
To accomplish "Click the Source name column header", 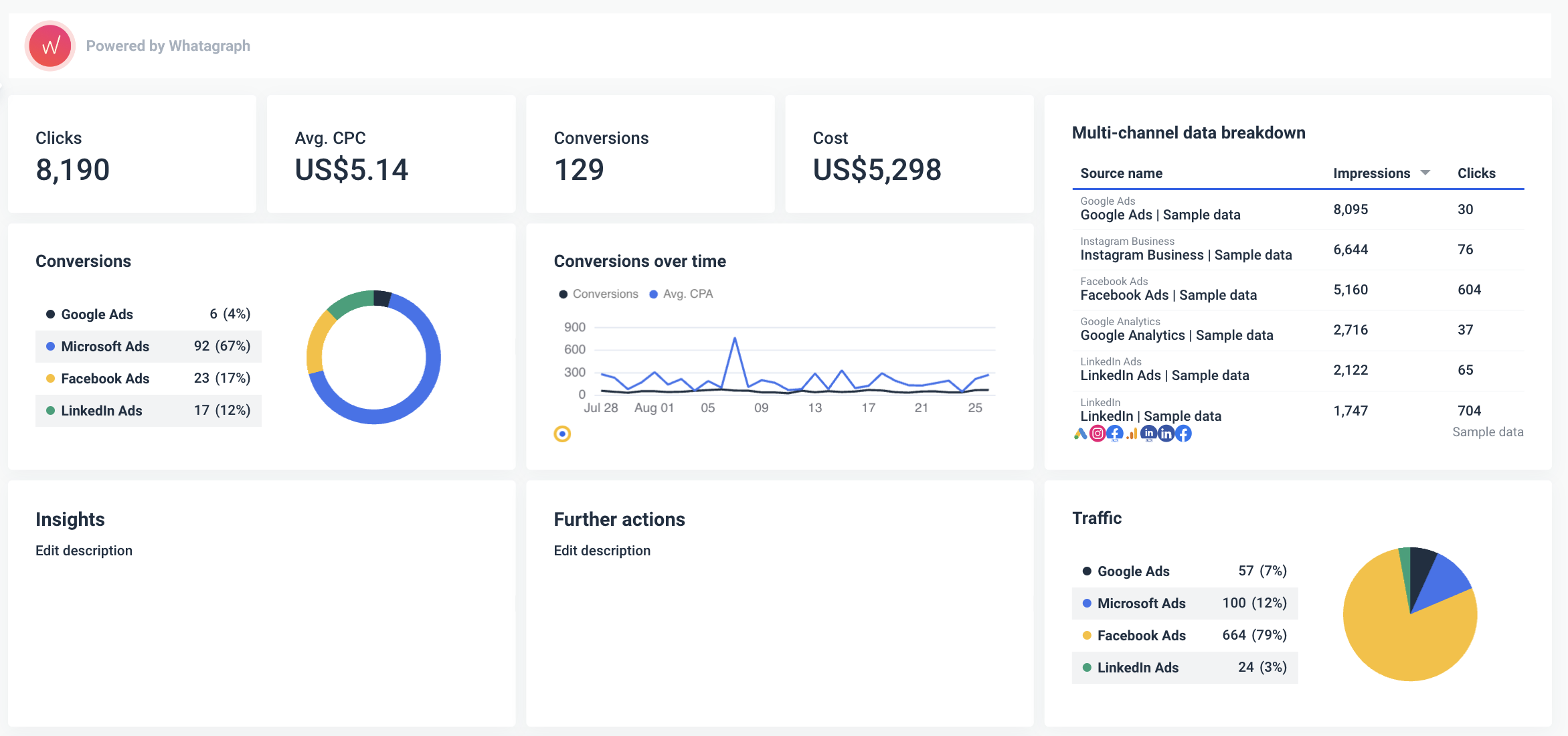I will [x=1121, y=173].
